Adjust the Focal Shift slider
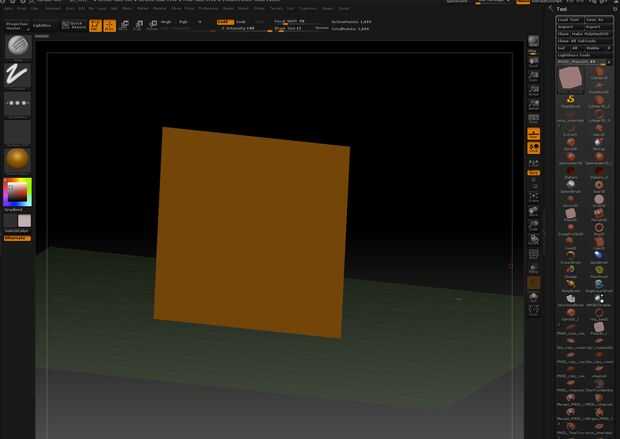 tap(291, 21)
